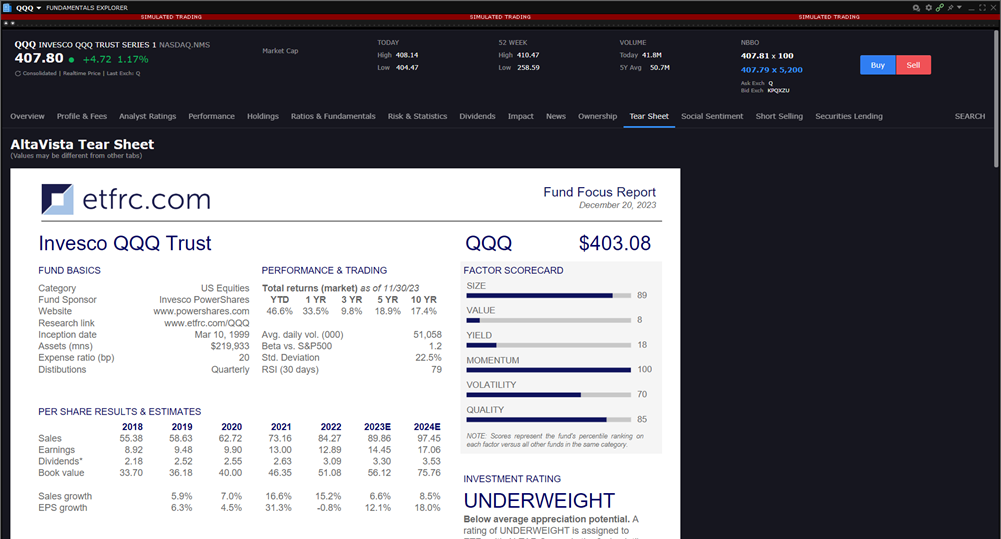Screen dimensions: 1001x539
Task: Click the NBBO ask price 407.81 x 100
Action: coord(767,56)
